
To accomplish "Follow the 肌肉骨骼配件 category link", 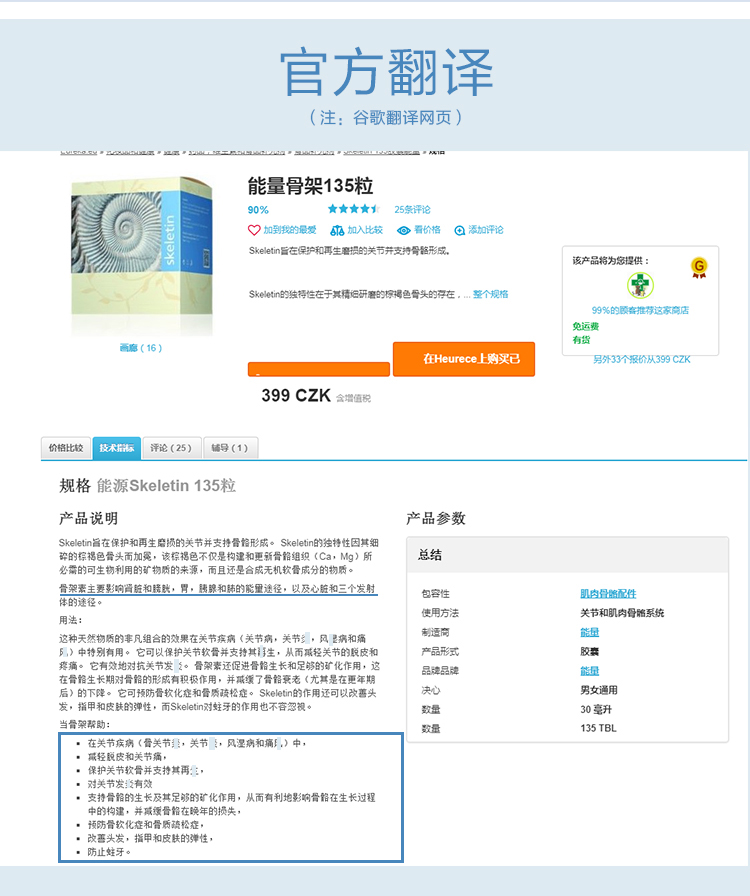I will (x=608, y=594).
